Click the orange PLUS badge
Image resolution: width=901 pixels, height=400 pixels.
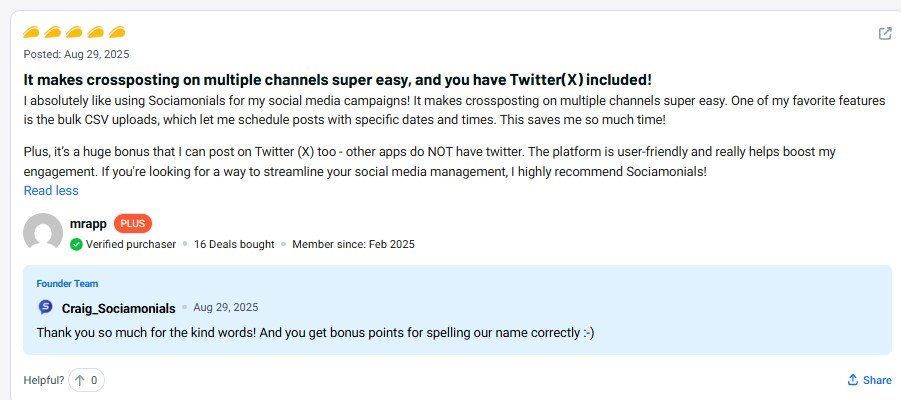point(133,224)
